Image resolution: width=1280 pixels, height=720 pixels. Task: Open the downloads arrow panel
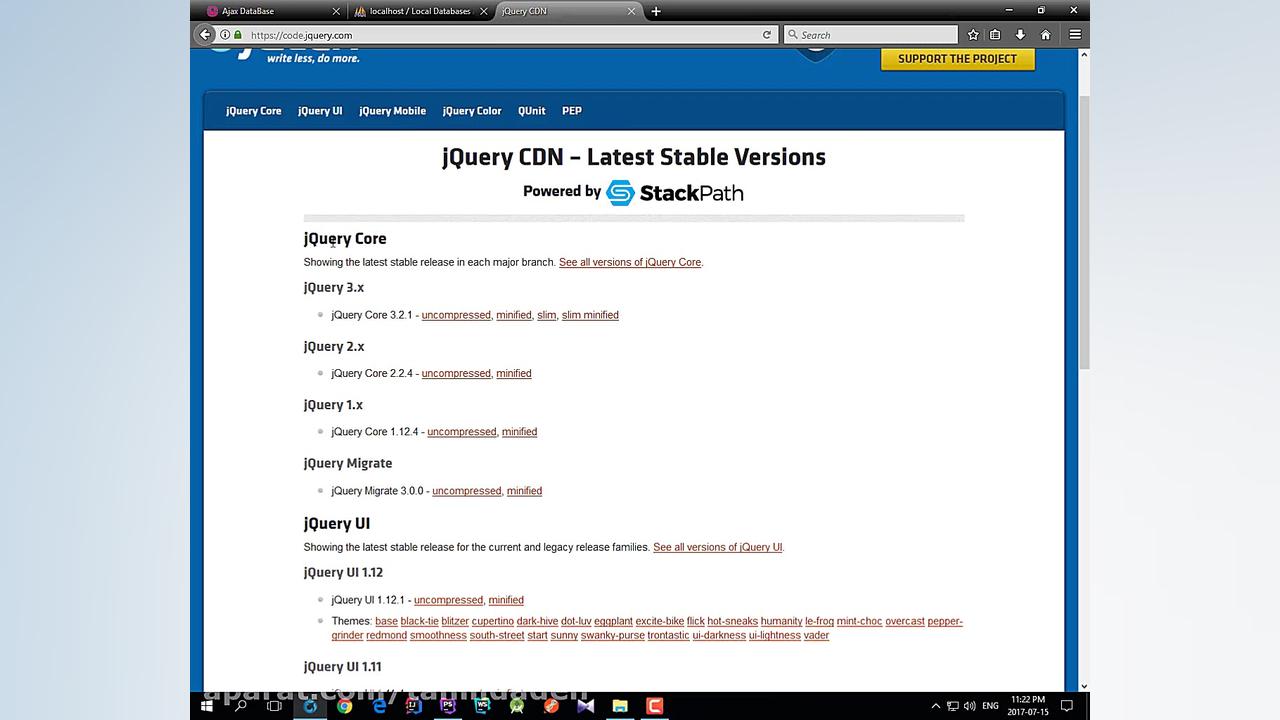[1020, 35]
